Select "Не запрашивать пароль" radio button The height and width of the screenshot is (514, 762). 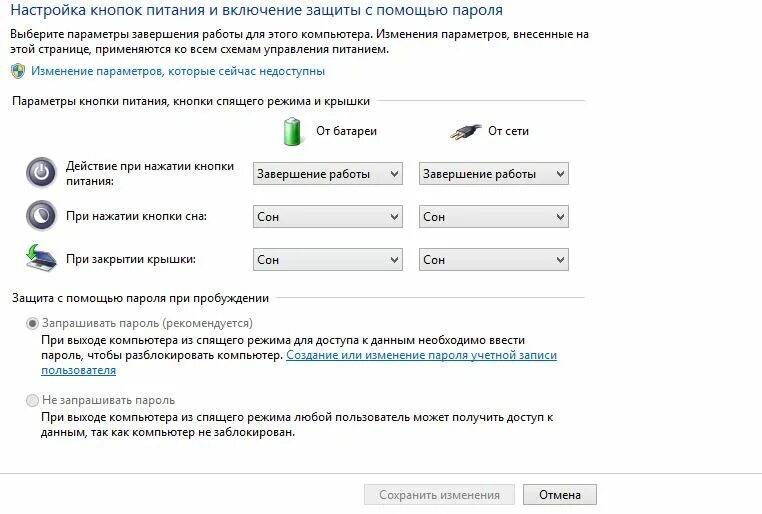pyautogui.click(x=33, y=400)
